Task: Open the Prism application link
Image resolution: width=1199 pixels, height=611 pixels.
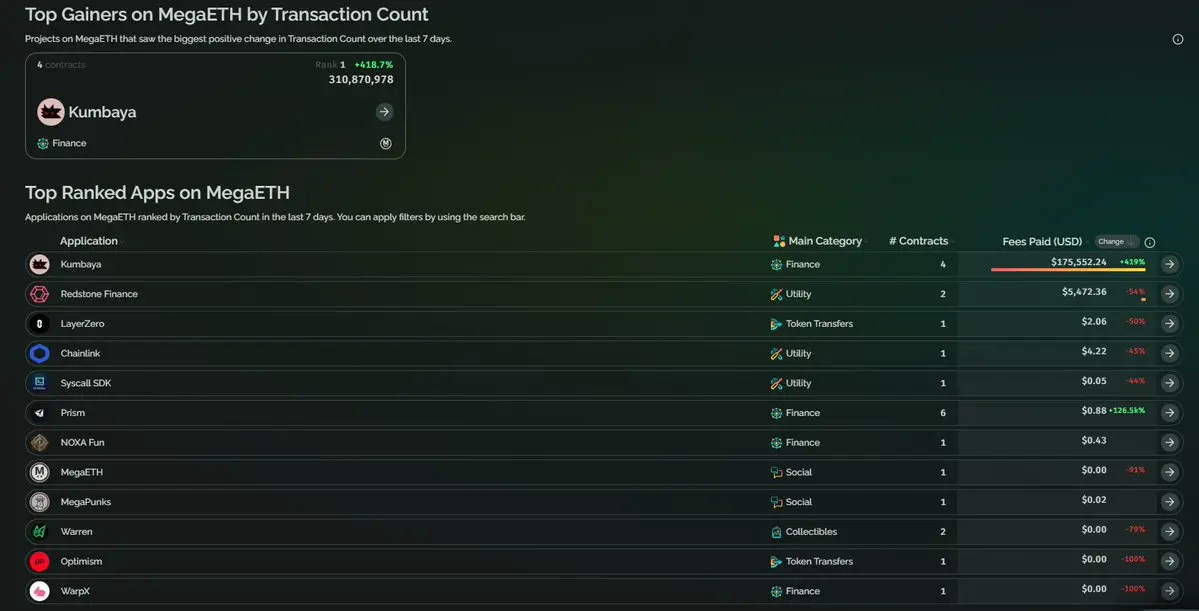Action: click(x=73, y=413)
